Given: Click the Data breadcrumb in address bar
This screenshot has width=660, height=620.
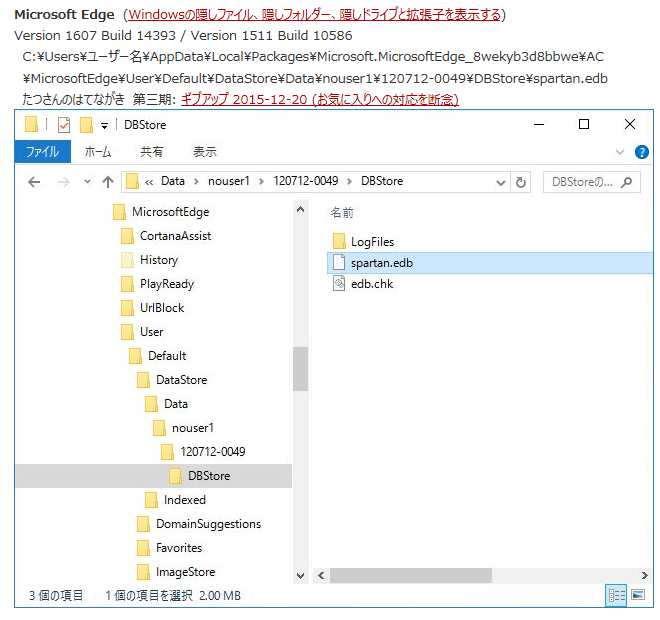Looking at the screenshot, I should click(173, 181).
